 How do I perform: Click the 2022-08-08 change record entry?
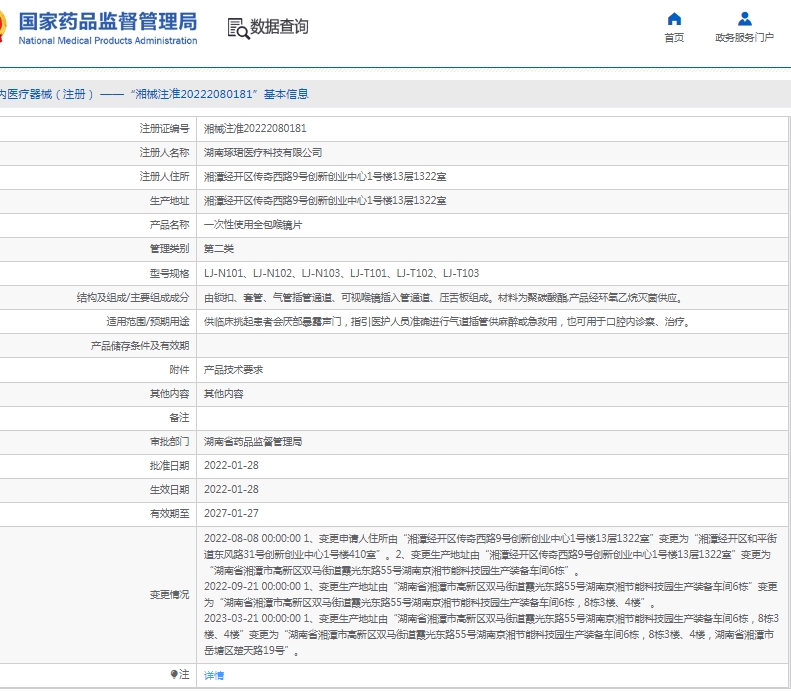click(490, 555)
